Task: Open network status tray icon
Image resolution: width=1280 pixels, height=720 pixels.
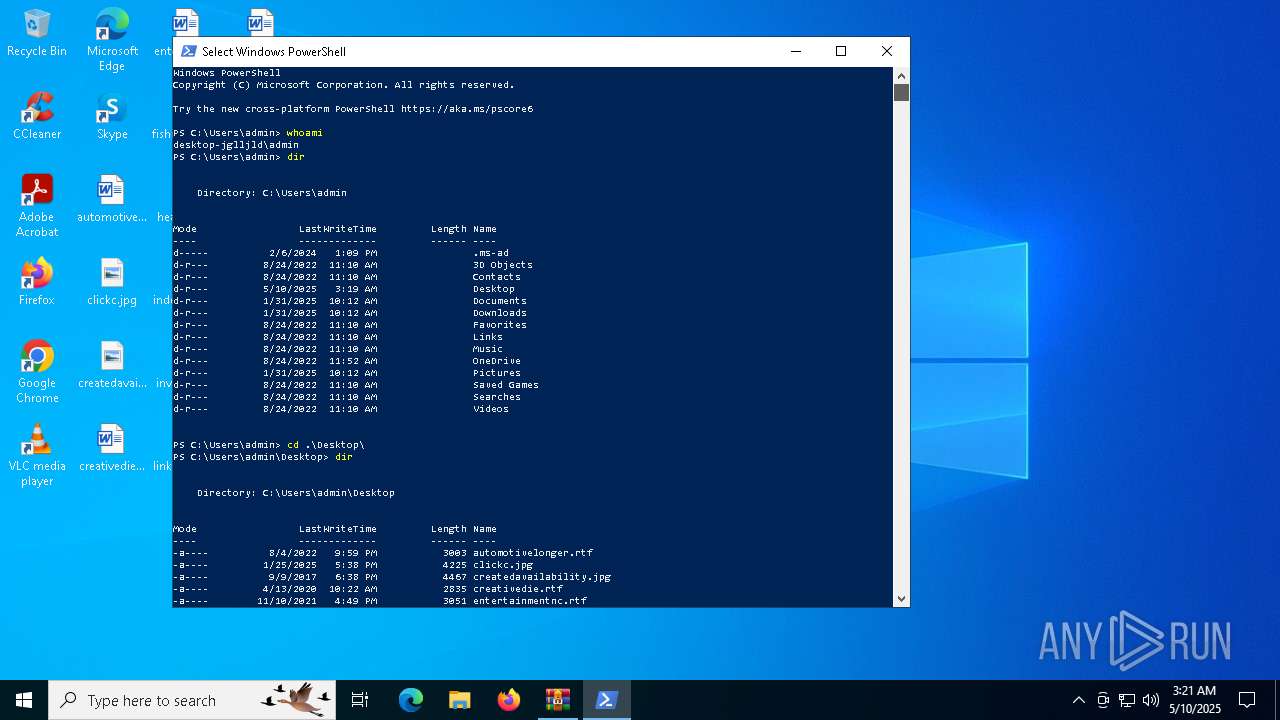Action: click(x=1127, y=700)
